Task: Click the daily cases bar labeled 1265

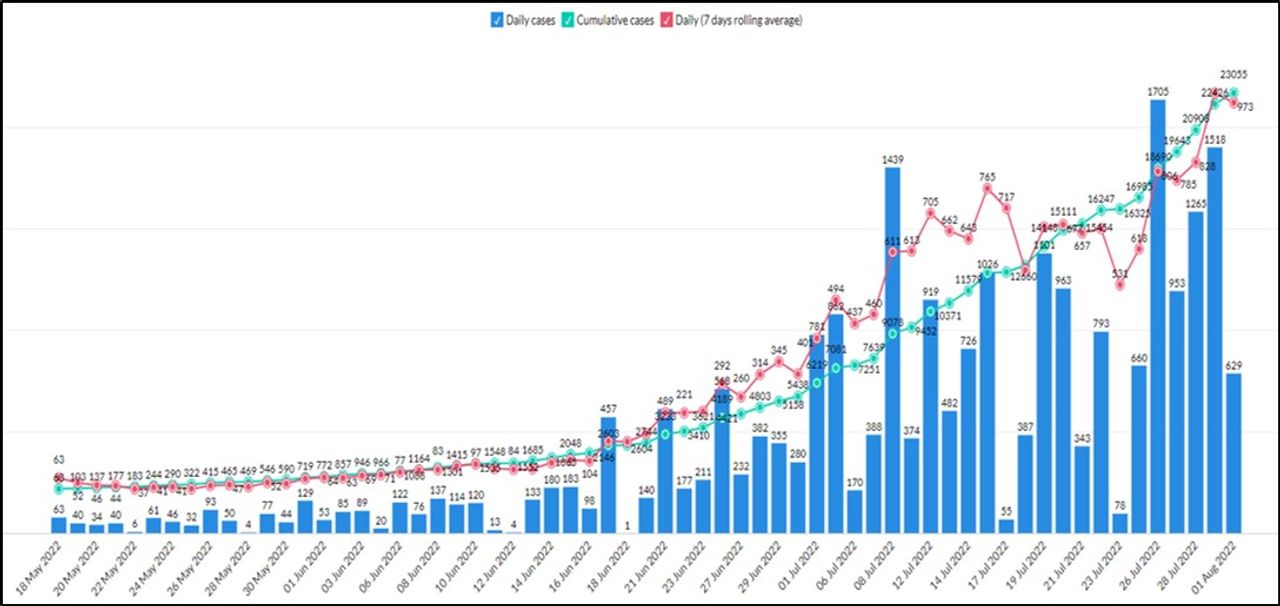Action: pos(1196,372)
